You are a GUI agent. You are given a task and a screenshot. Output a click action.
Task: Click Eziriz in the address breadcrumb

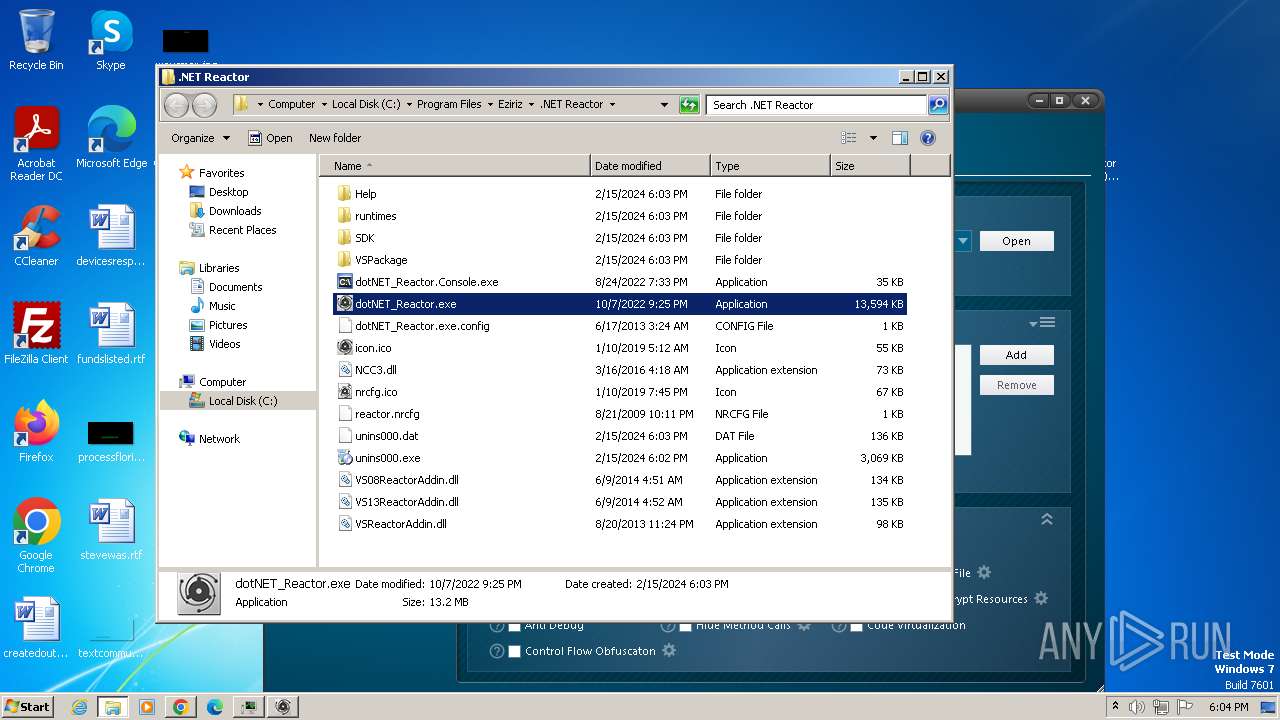510,104
